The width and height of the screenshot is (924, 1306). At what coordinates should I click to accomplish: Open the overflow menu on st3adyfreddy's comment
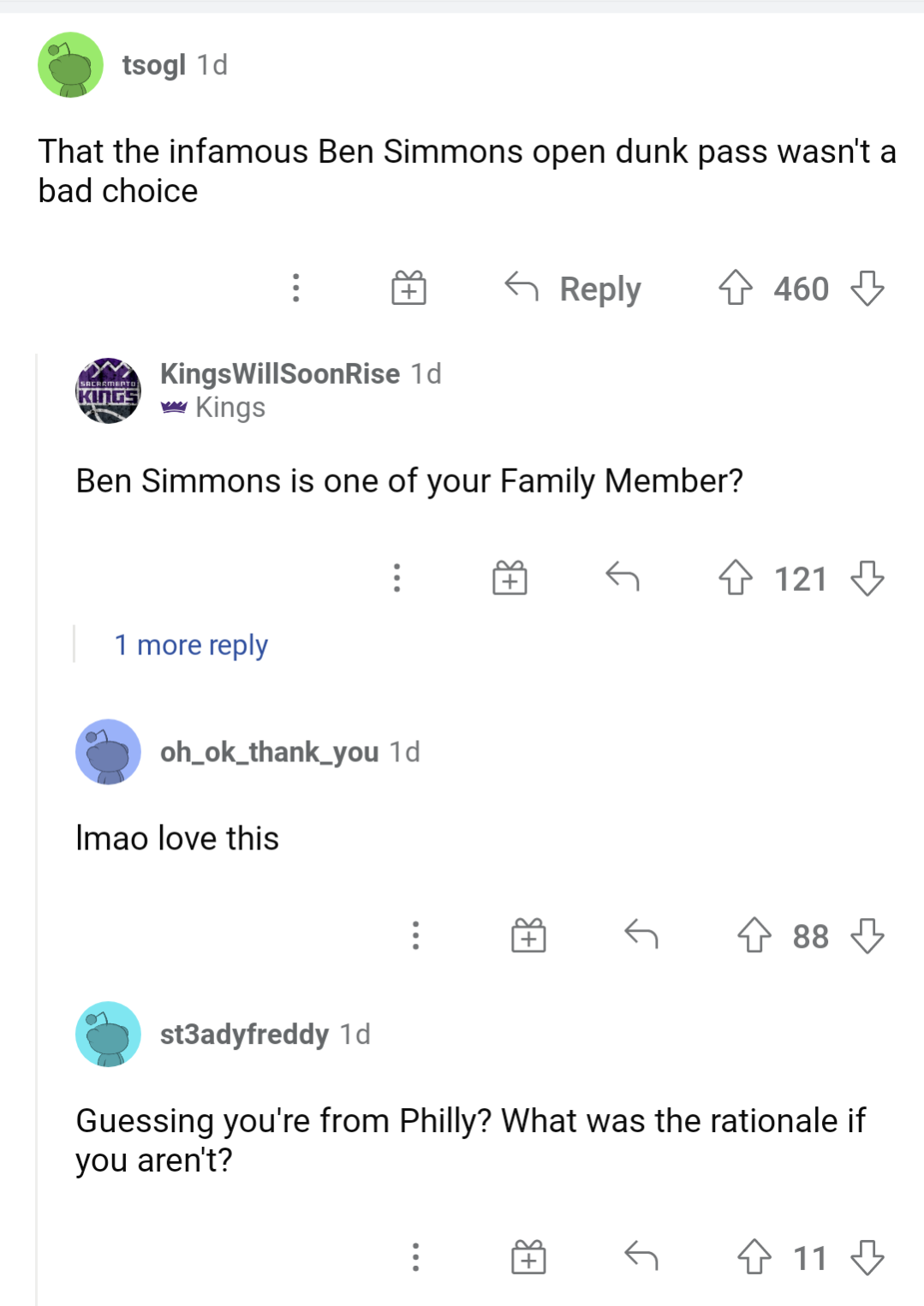click(416, 1256)
